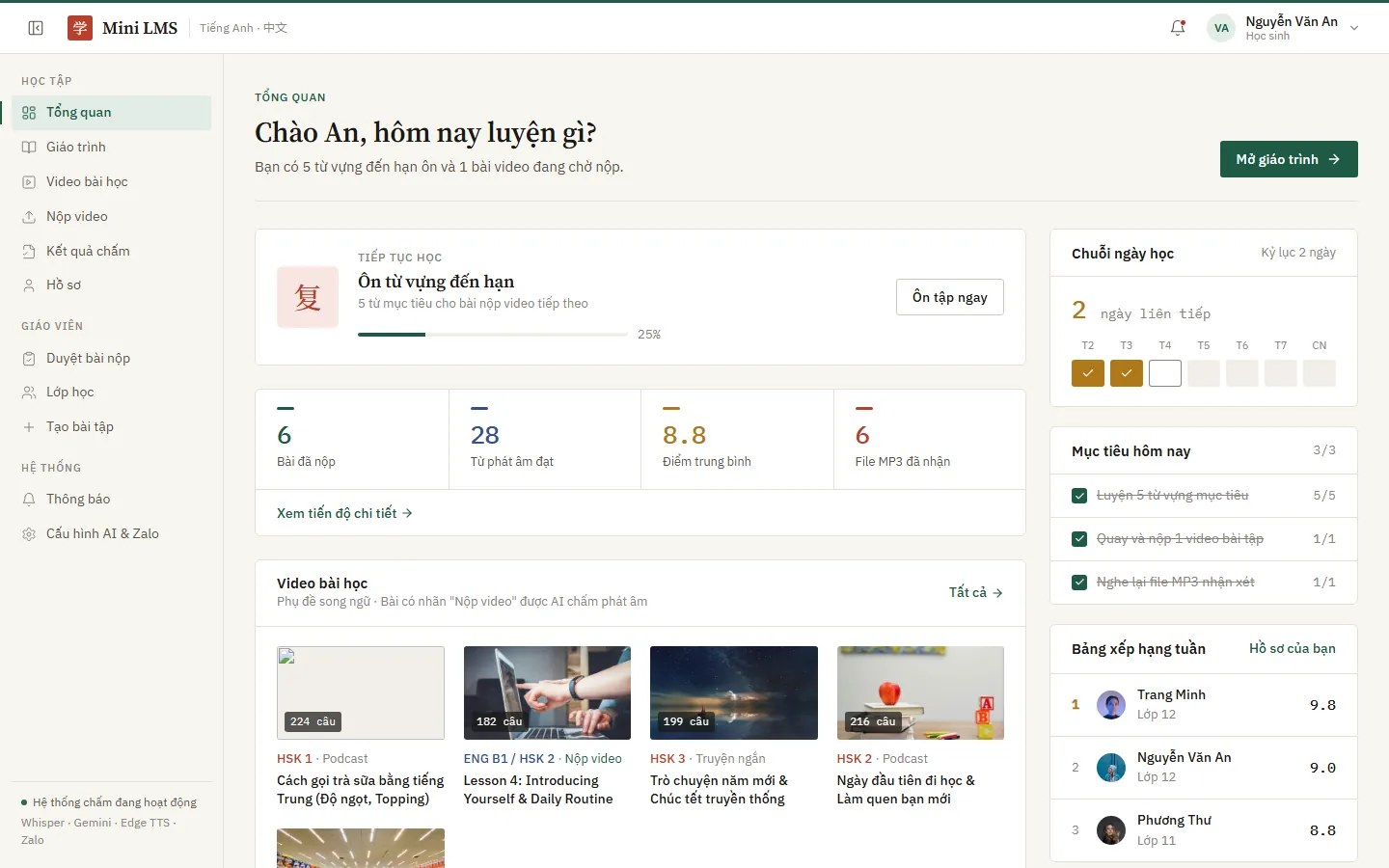Uncheck Nghe lại file MP3 nhận xét
The width and height of the screenshot is (1389, 868).
(1079, 583)
